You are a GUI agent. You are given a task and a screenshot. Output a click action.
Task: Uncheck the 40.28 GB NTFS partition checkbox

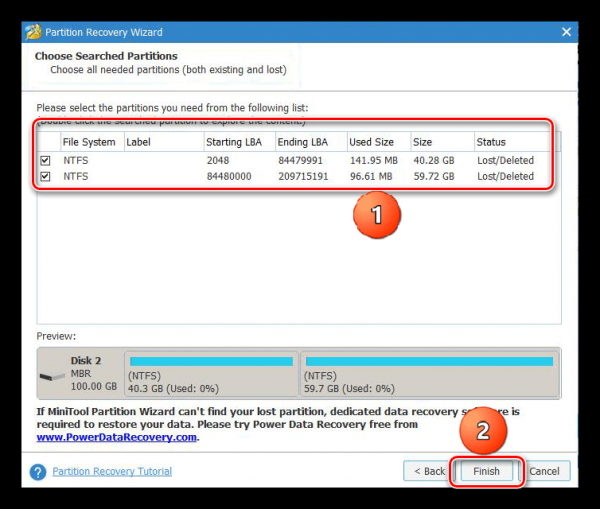pos(45,160)
